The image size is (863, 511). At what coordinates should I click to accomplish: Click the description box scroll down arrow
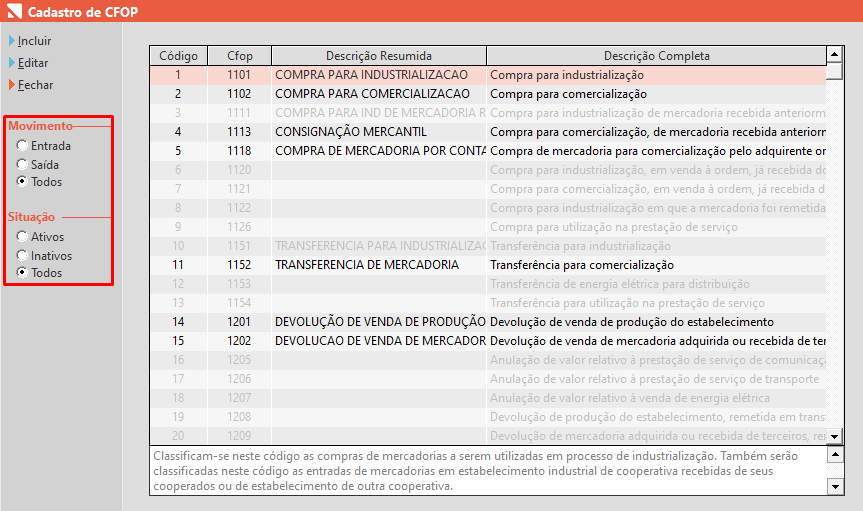coord(835,486)
